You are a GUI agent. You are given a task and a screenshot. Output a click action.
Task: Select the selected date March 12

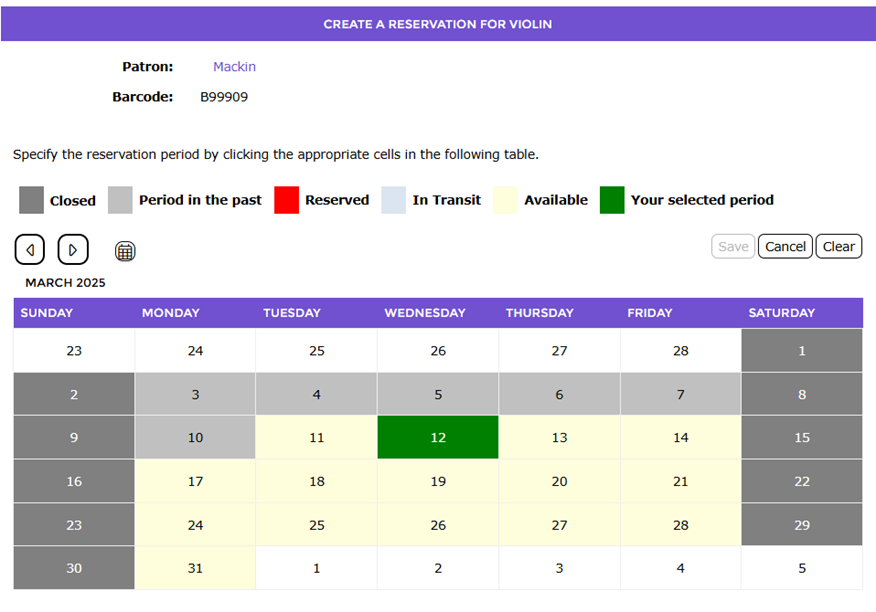438,437
